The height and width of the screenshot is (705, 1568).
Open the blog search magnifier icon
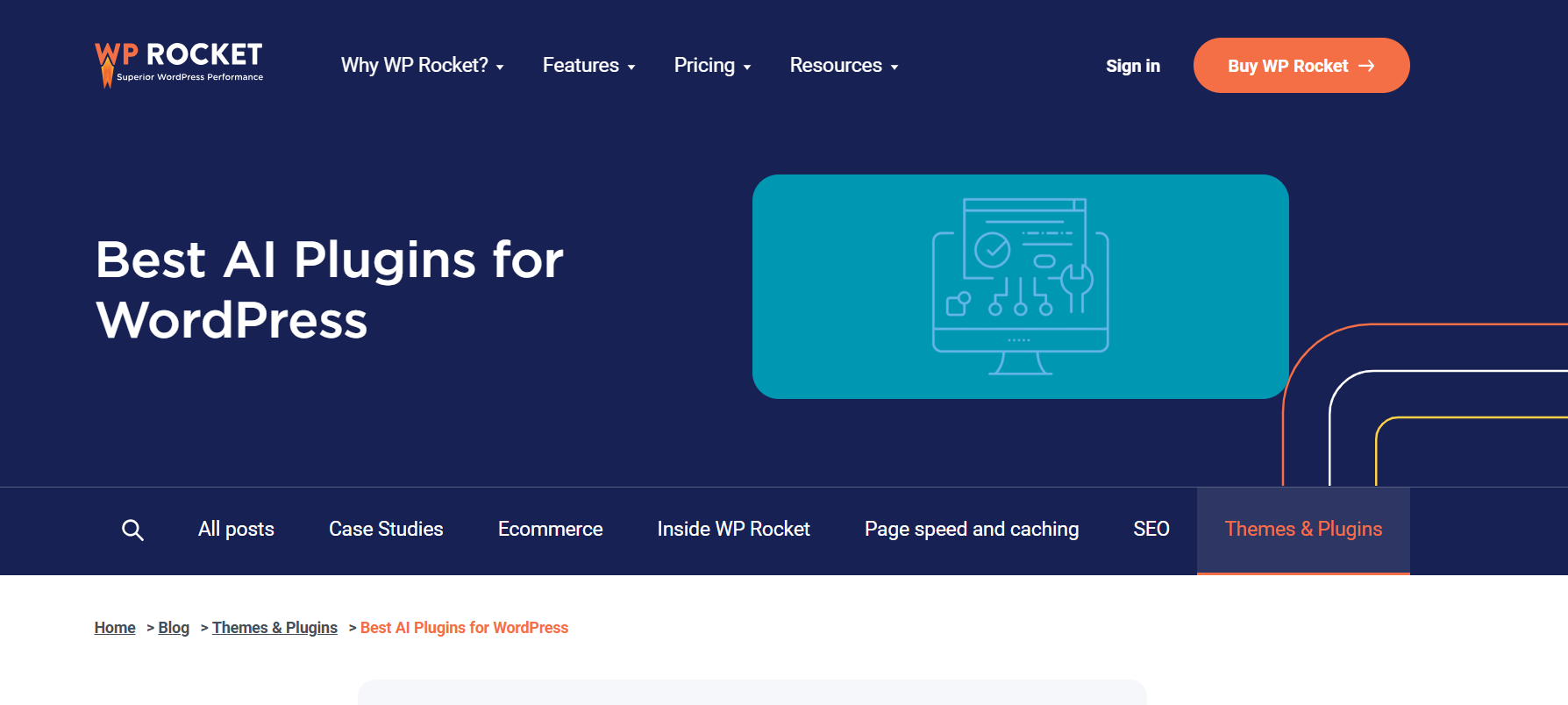[132, 530]
